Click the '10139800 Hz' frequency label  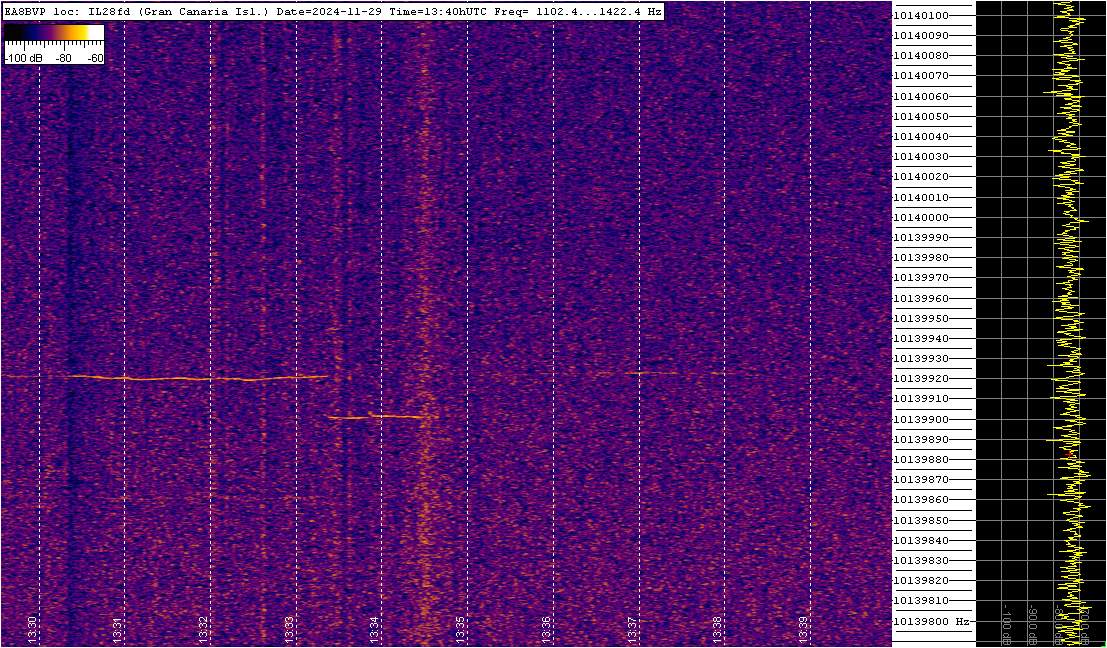coord(929,622)
